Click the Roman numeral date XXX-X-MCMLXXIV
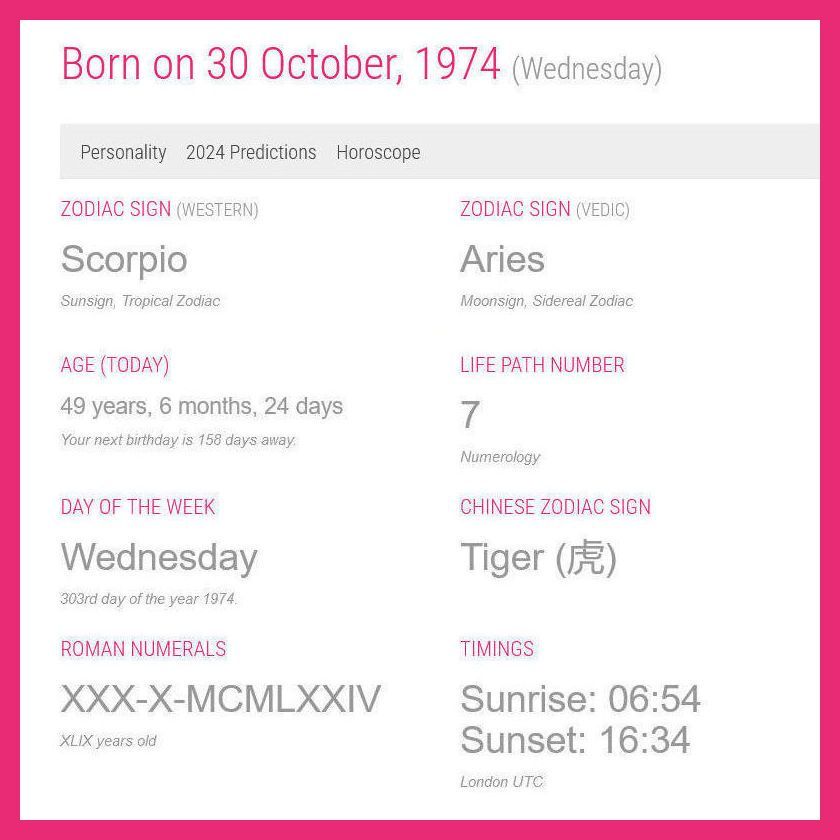The image size is (840, 840). point(220,699)
